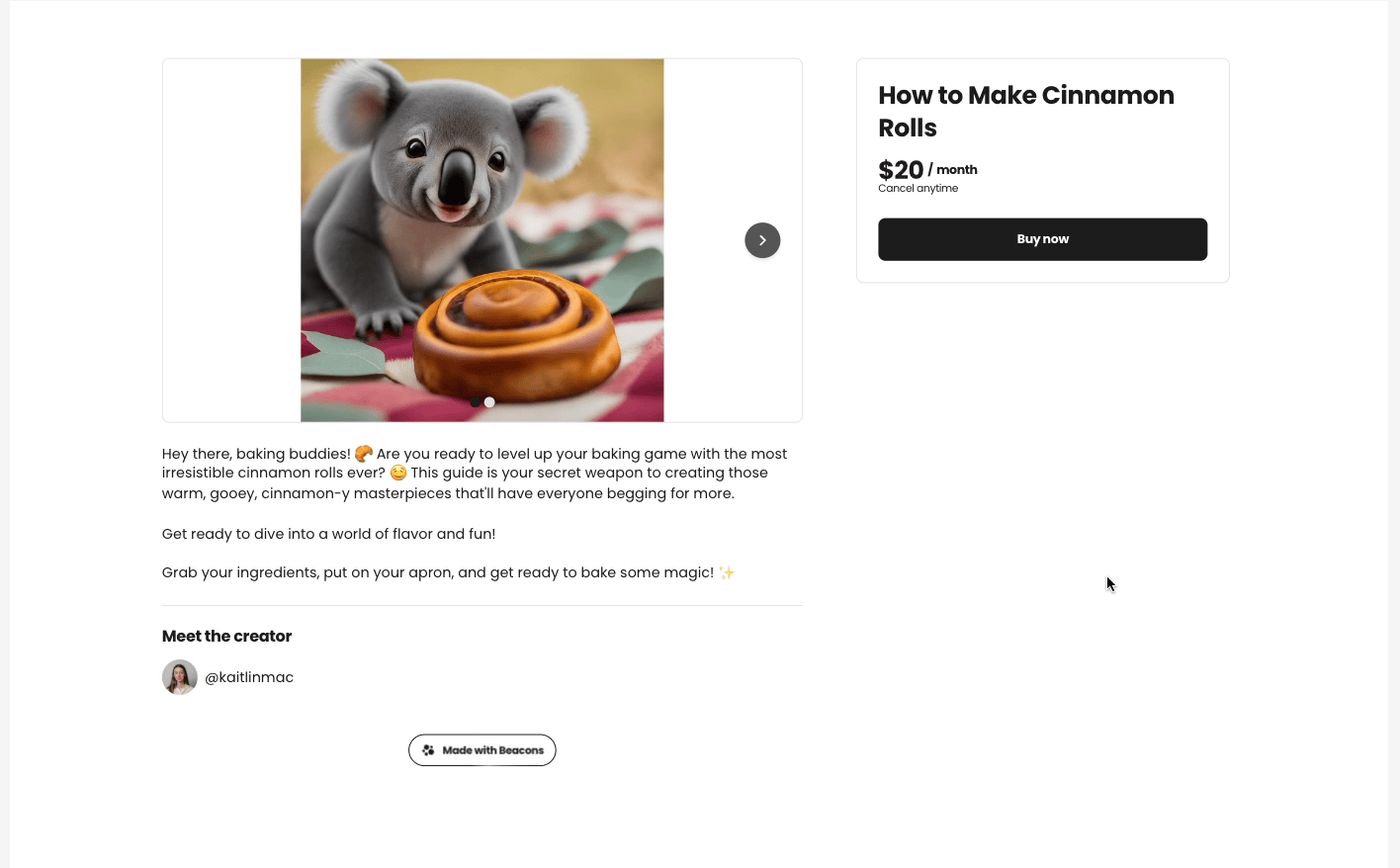Viewport: 1400px width, 868px height.
Task: Open the @kaitlinmac creator profile link
Action: (x=249, y=677)
